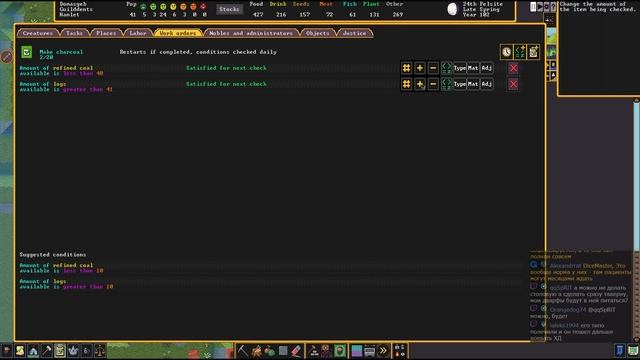Switch to the Tasks tab

click(74, 33)
